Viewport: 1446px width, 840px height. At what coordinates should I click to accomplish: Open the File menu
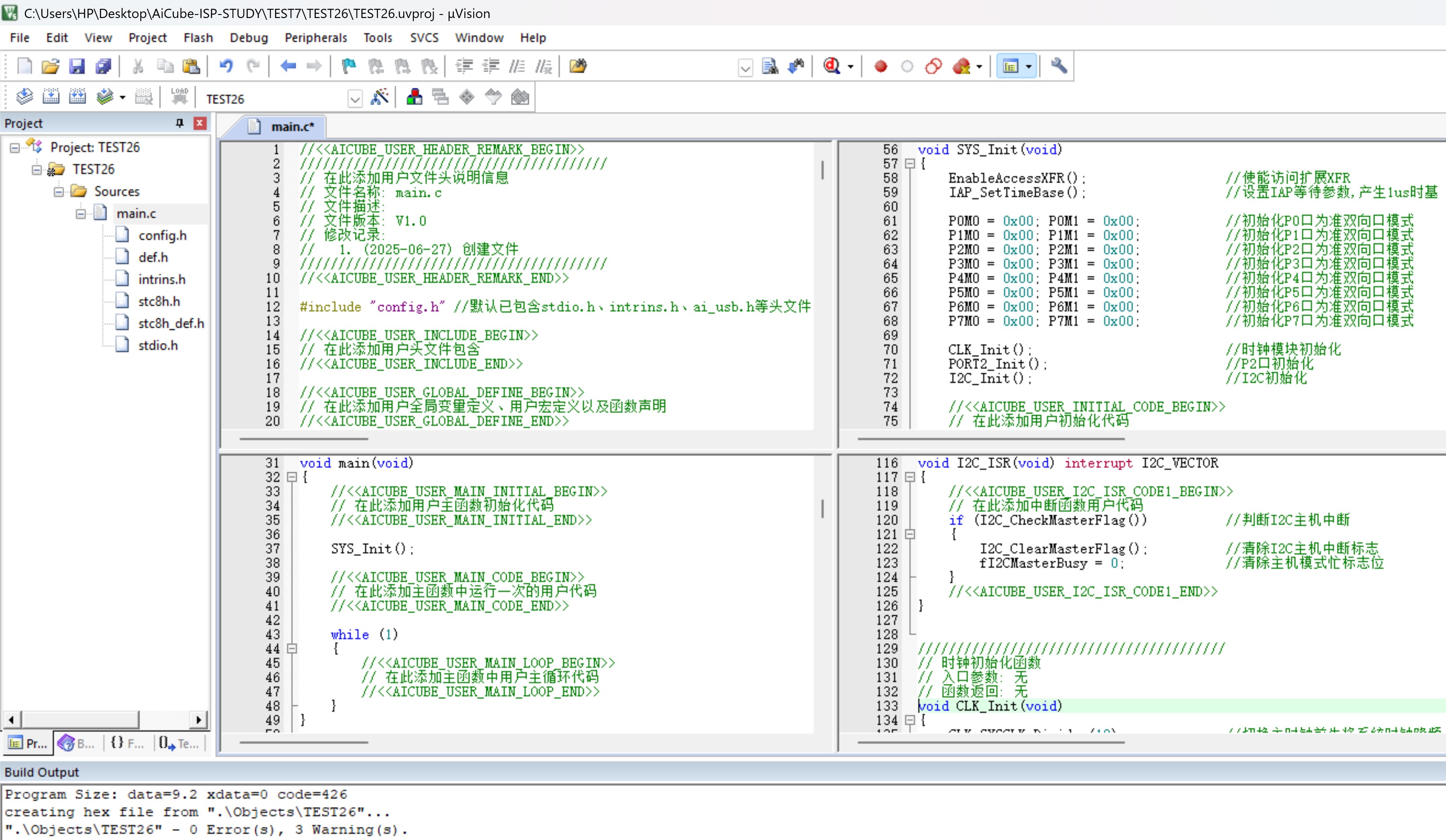tap(19, 38)
